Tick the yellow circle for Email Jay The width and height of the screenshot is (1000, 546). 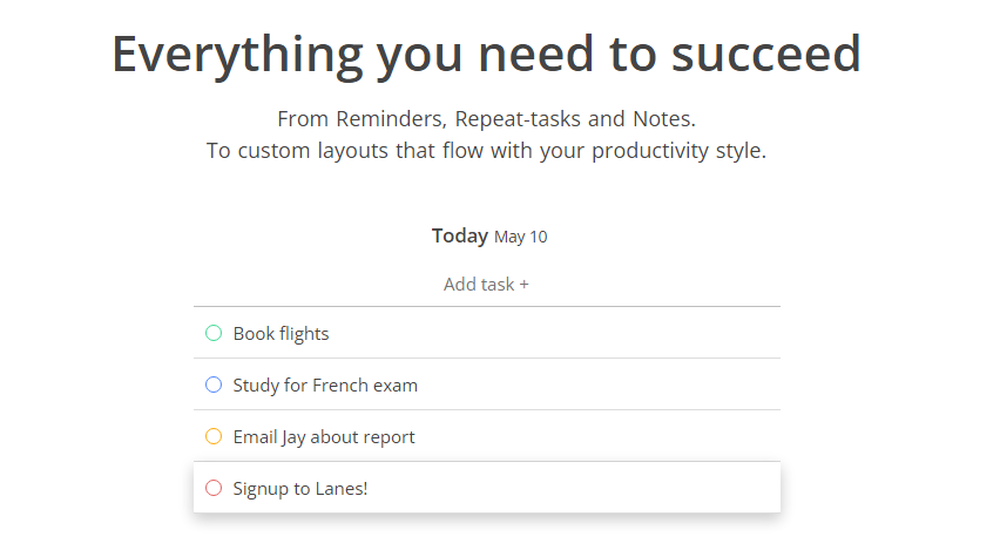pos(213,437)
